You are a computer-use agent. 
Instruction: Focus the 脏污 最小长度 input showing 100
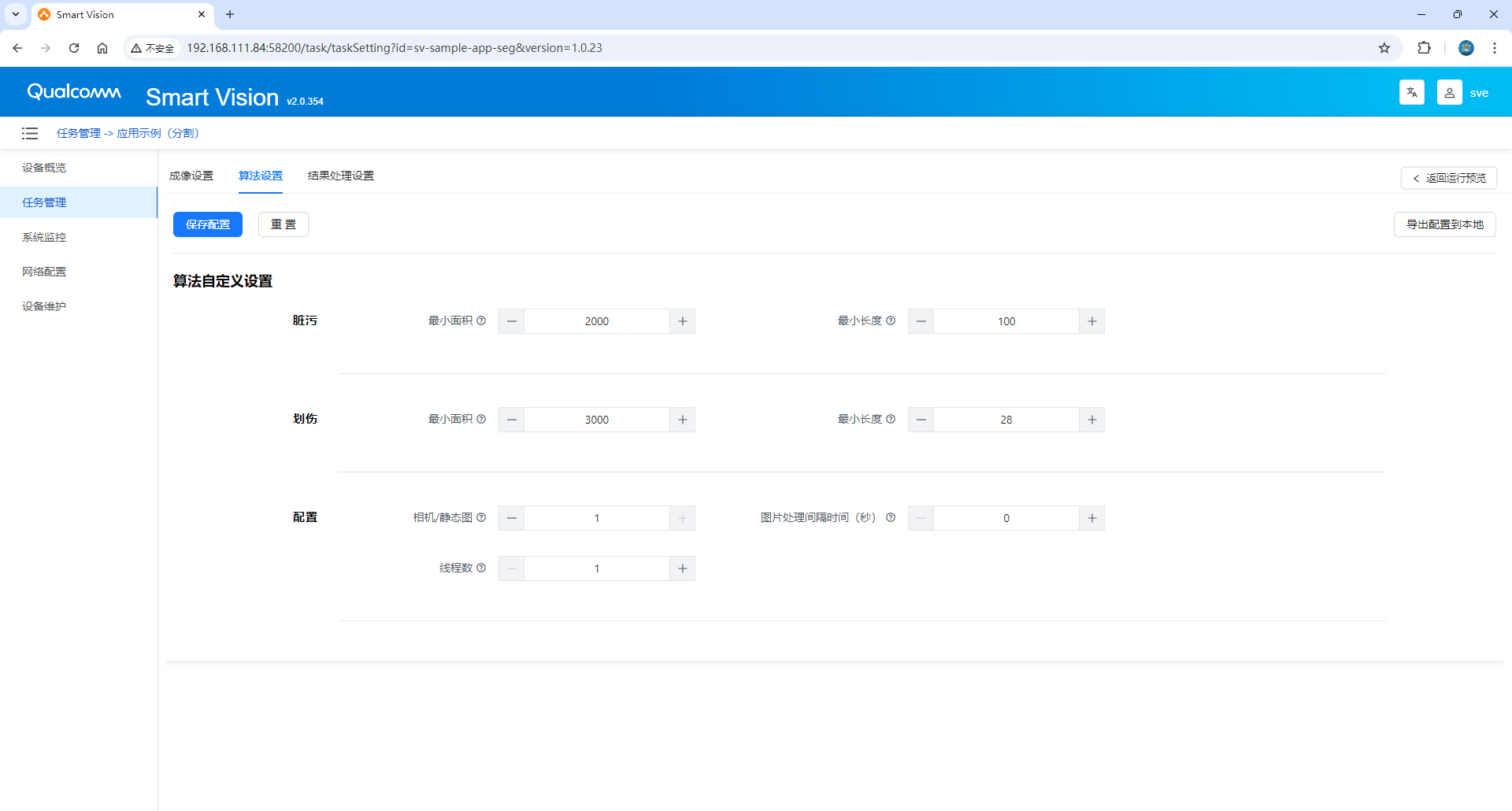click(1006, 321)
